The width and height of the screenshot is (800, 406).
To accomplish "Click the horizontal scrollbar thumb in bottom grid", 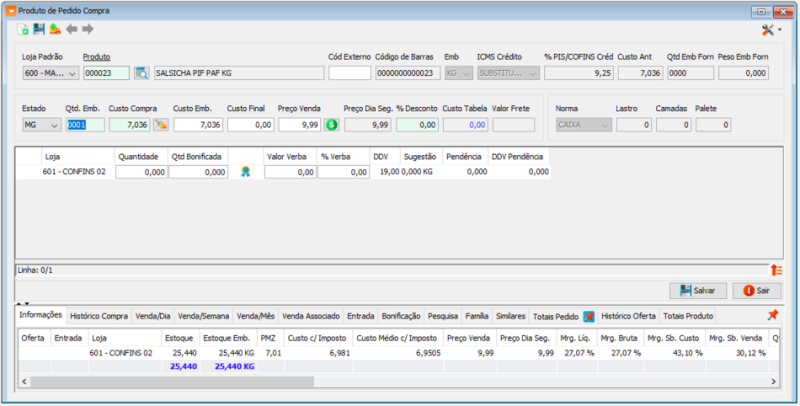I will [172, 382].
